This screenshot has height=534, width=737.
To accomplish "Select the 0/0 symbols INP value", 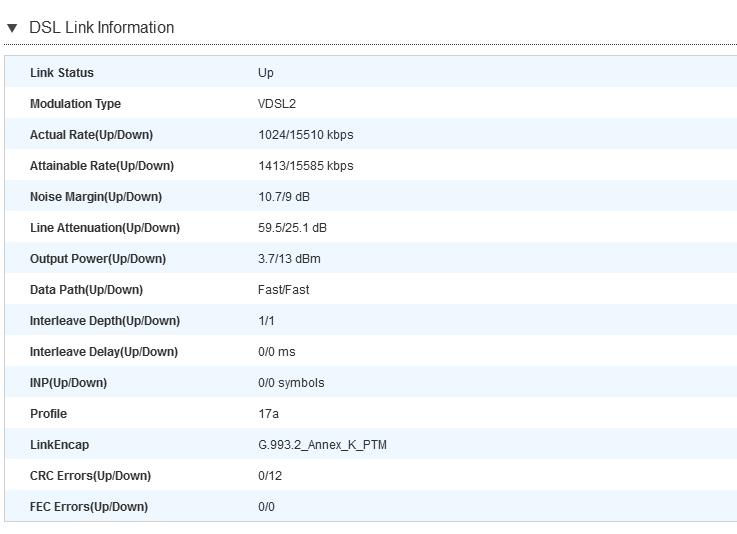I will click(x=291, y=383).
